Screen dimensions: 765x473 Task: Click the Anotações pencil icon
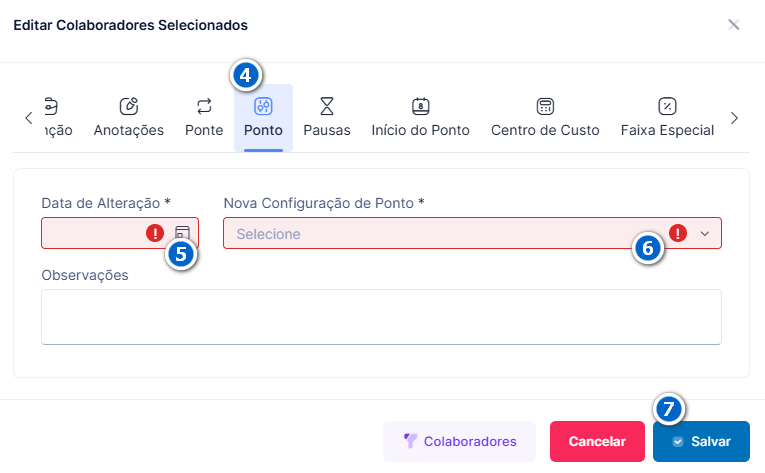click(x=129, y=106)
